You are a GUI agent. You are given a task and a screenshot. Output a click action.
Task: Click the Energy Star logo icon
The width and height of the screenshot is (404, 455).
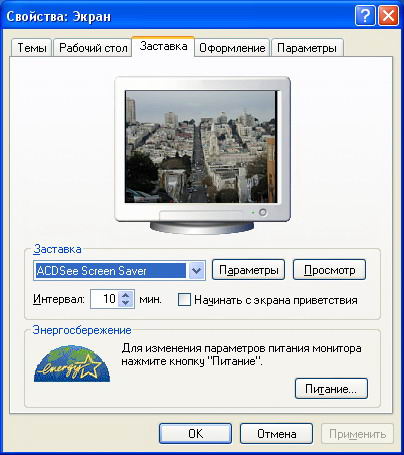(x=72, y=363)
